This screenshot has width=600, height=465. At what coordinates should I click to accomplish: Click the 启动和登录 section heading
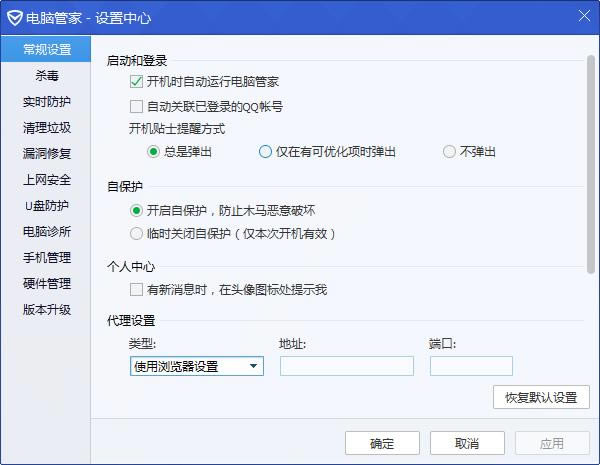click(x=137, y=60)
